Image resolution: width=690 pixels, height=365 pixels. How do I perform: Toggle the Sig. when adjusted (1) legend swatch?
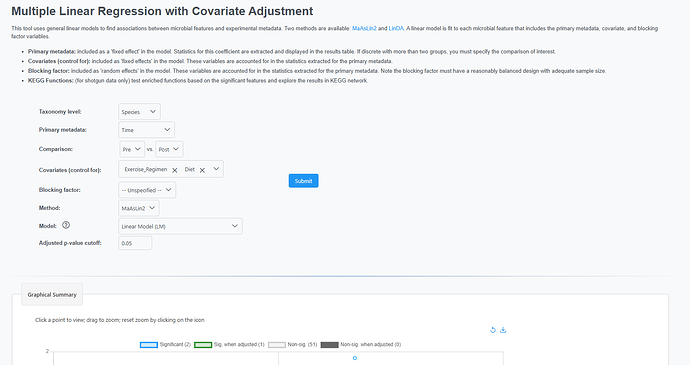(x=203, y=345)
